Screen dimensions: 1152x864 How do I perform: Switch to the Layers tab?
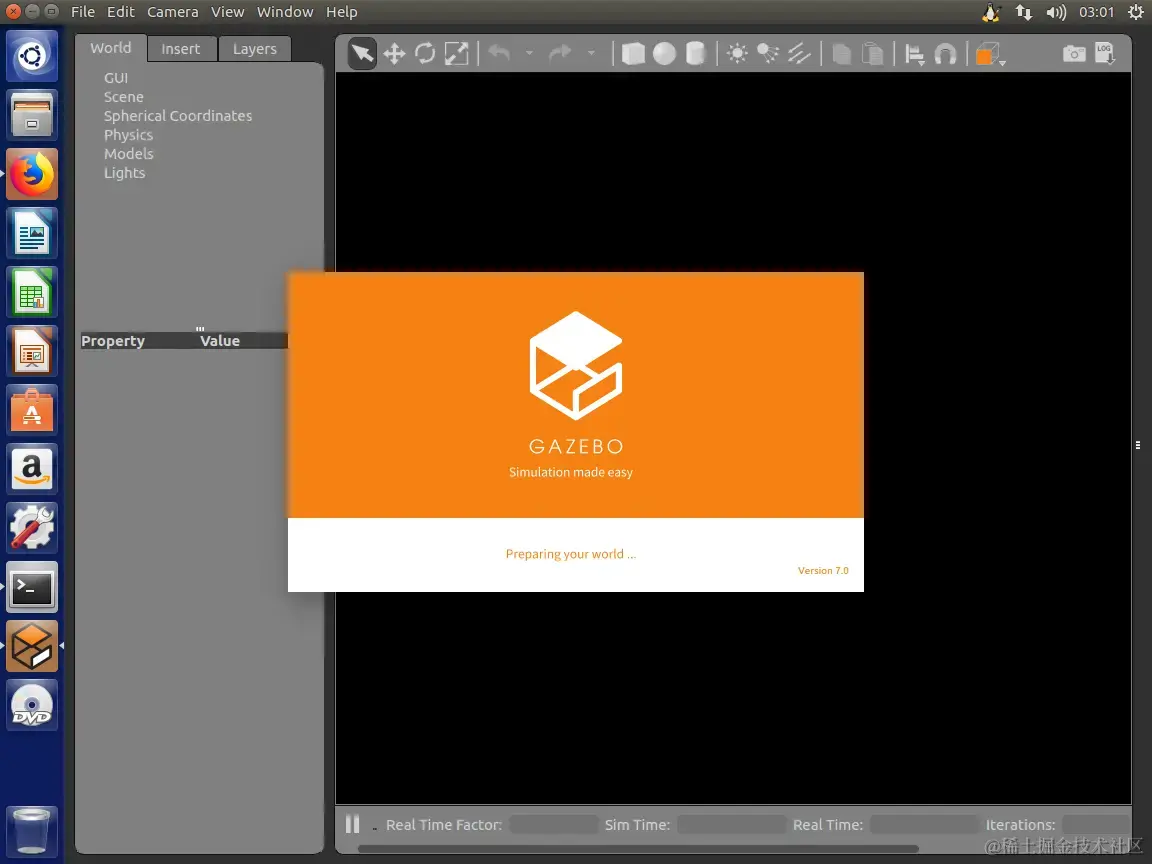click(x=255, y=48)
